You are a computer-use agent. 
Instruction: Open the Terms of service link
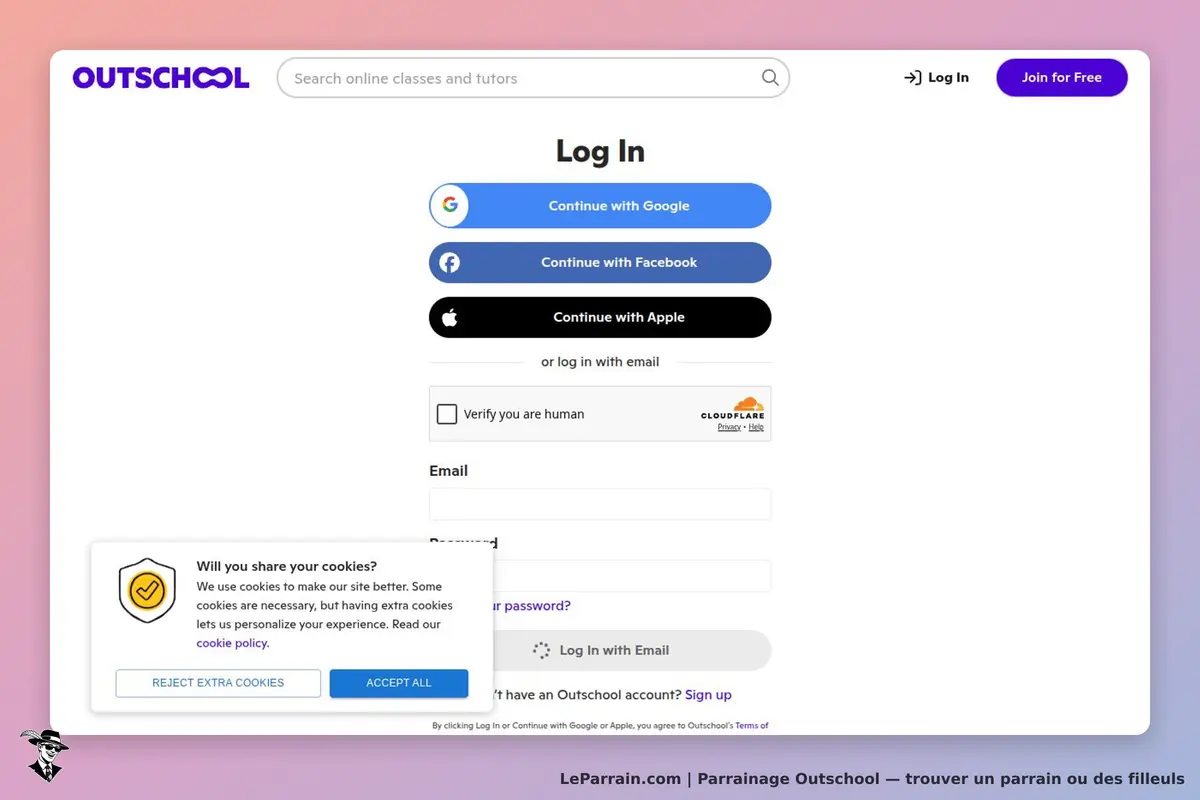752,726
